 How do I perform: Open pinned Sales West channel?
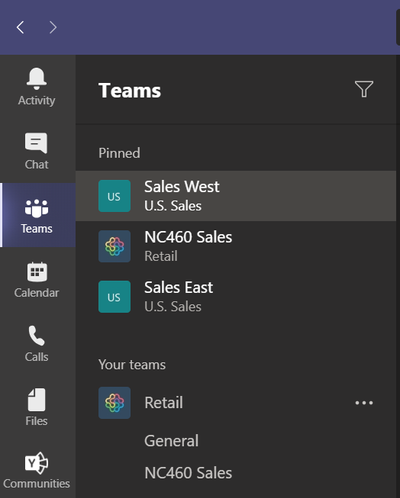(236, 196)
